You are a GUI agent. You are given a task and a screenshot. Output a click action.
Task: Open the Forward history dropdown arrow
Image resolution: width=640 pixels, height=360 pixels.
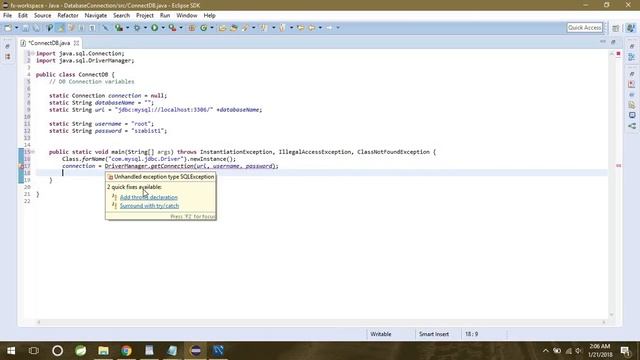coord(338,28)
